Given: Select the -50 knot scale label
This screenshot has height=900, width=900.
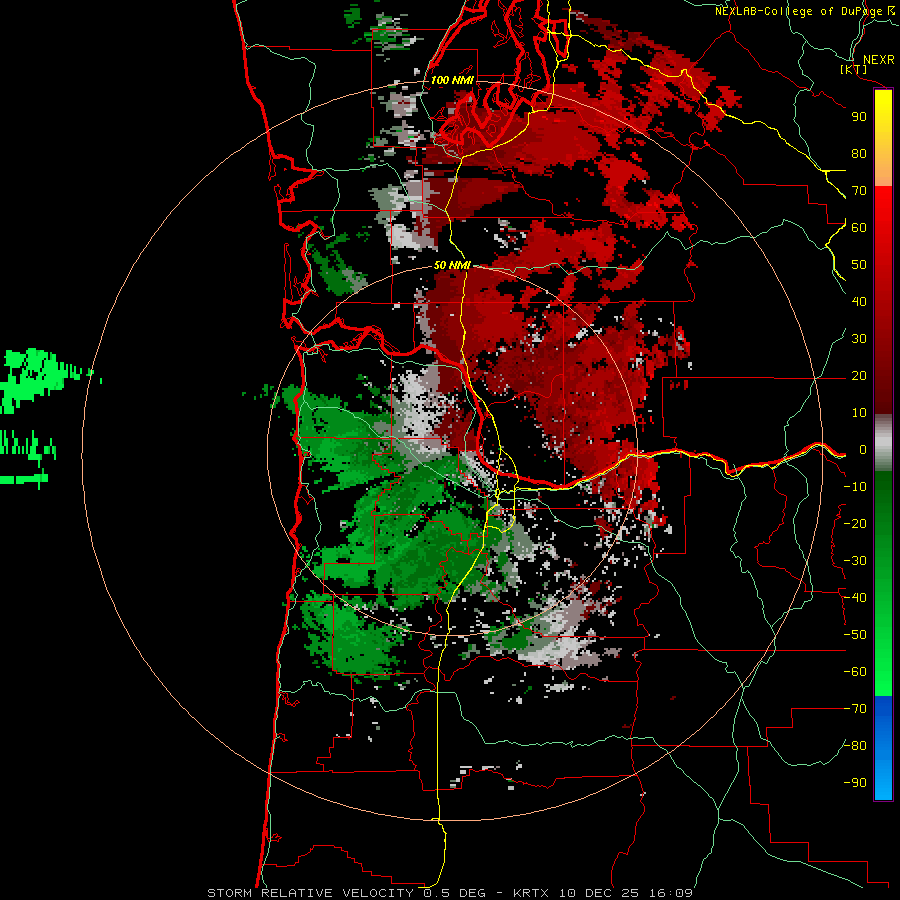Looking at the screenshot, I should (855, 635).
